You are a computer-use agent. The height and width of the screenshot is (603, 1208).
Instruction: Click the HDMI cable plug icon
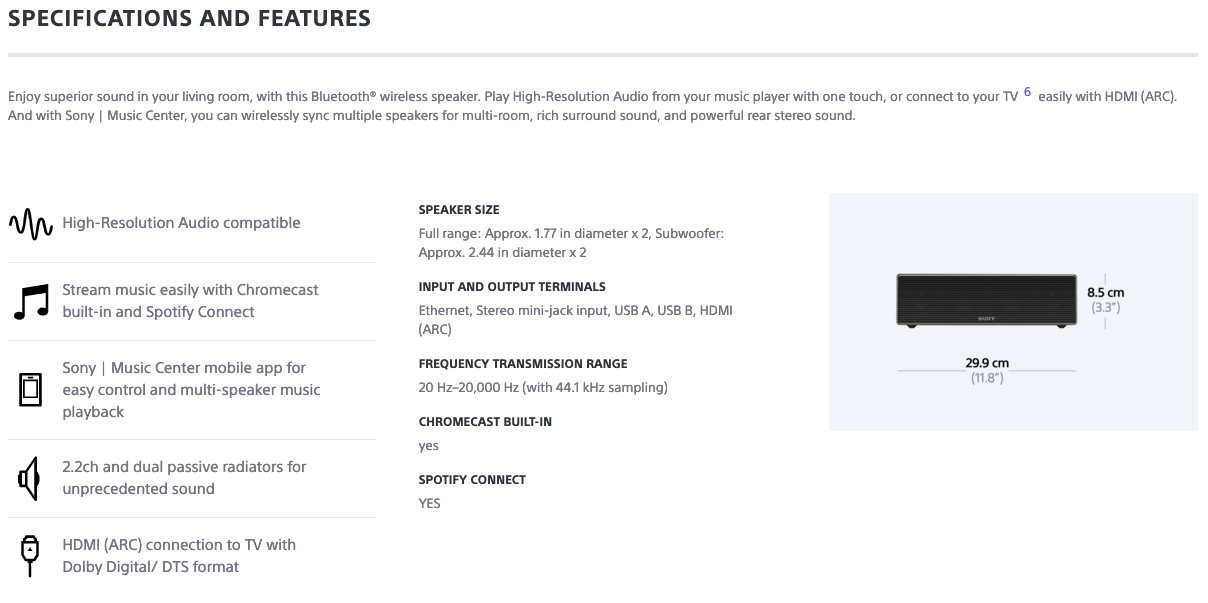[x=30, y=555]
